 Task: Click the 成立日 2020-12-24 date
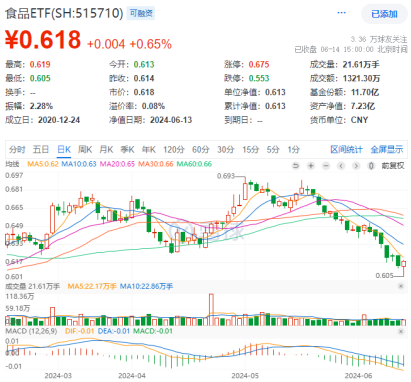click(x=59, y=120)
